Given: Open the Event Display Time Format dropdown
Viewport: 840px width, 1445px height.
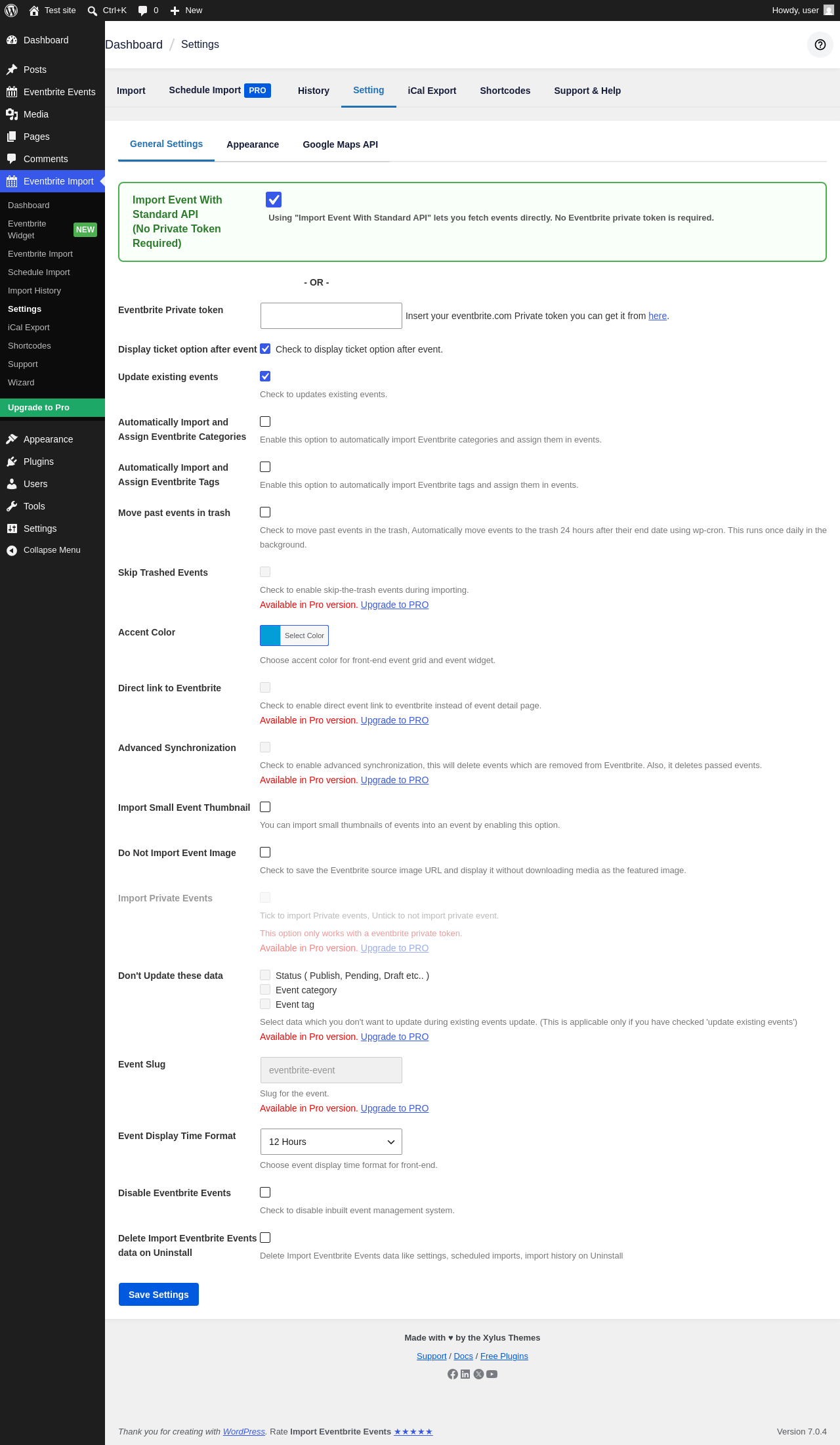Looking at the screenshot, I should (x=331, y=1142).
